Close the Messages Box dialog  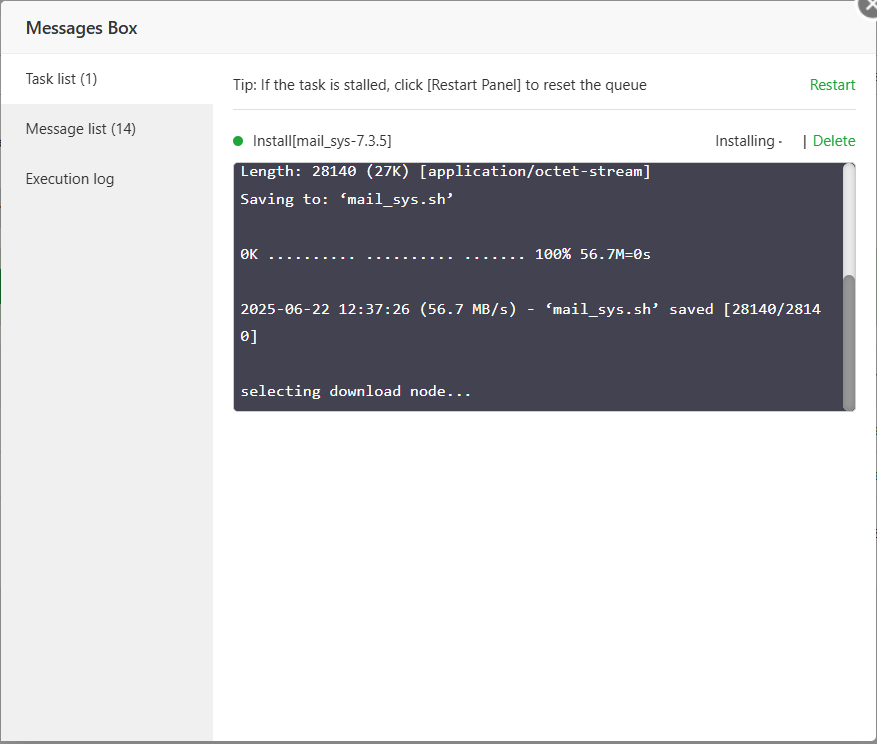[x=866, y=8]
